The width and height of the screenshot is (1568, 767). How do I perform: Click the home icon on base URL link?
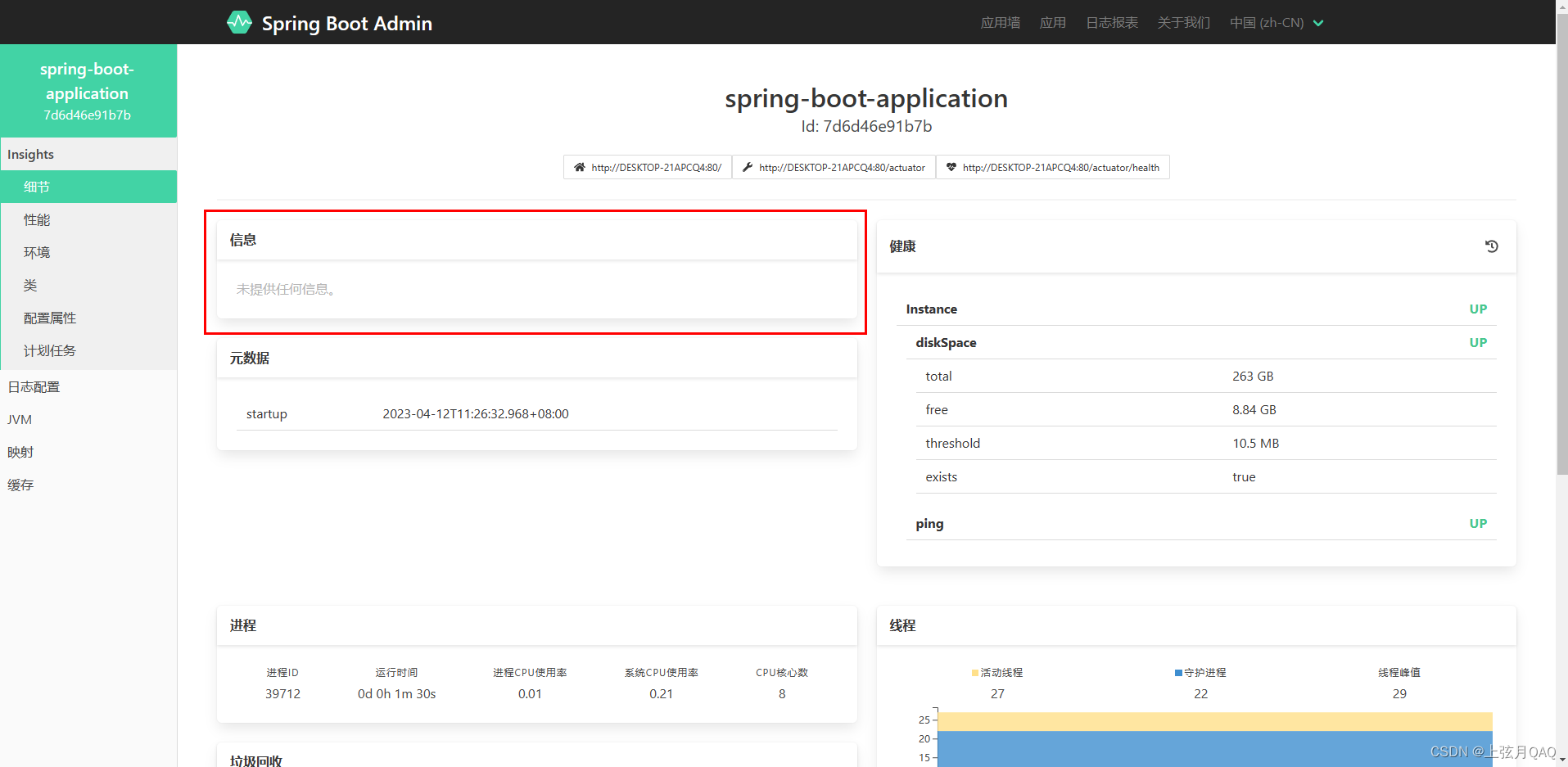tap(580, 167)
